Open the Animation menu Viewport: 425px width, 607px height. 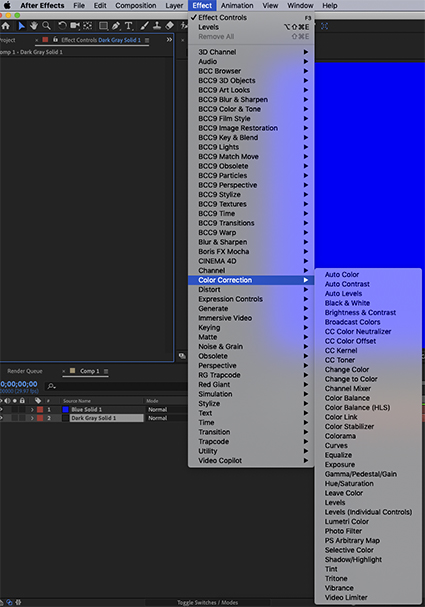tap(237, 5)
